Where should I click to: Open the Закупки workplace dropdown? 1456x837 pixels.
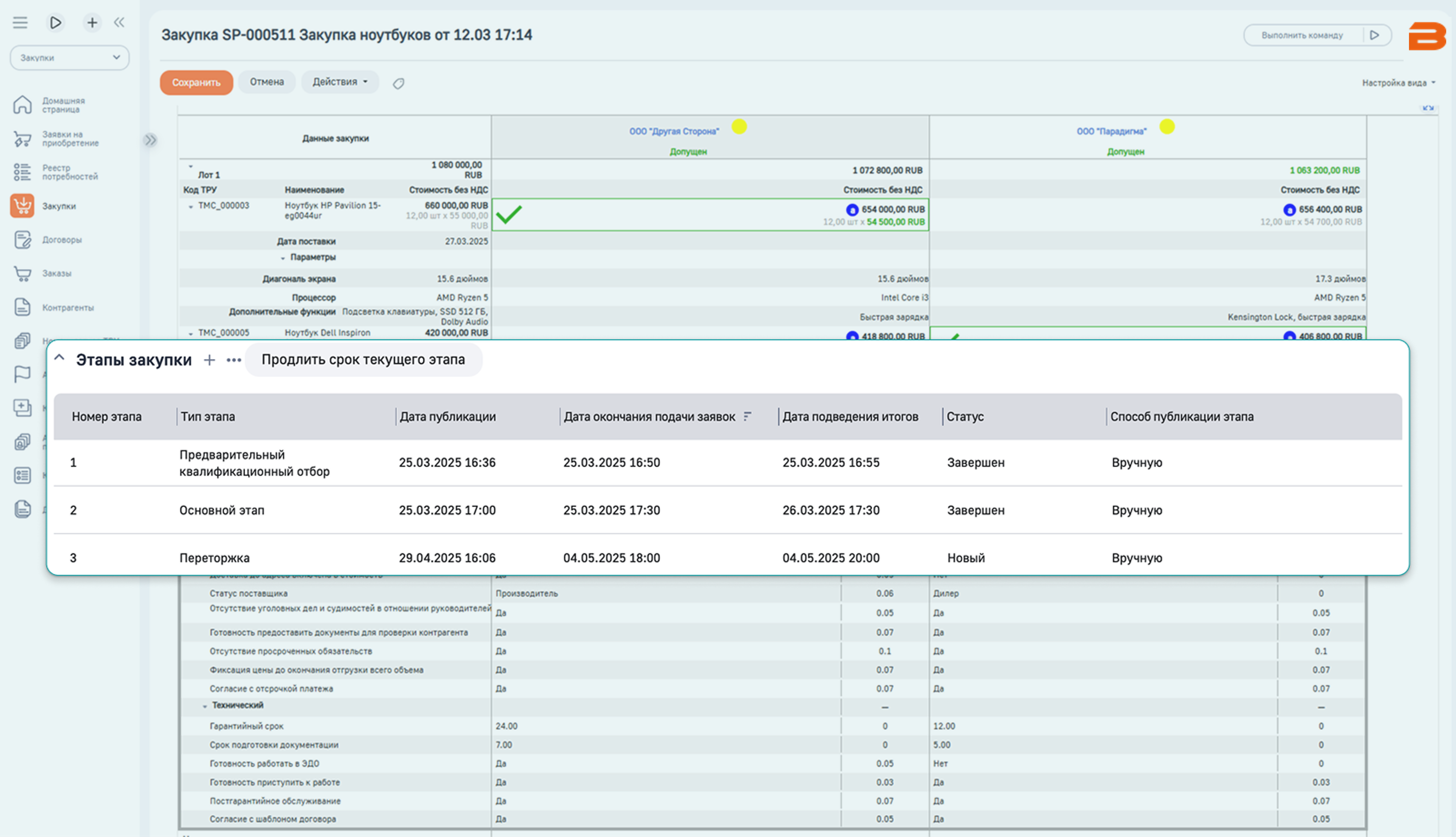coord(70,57)
